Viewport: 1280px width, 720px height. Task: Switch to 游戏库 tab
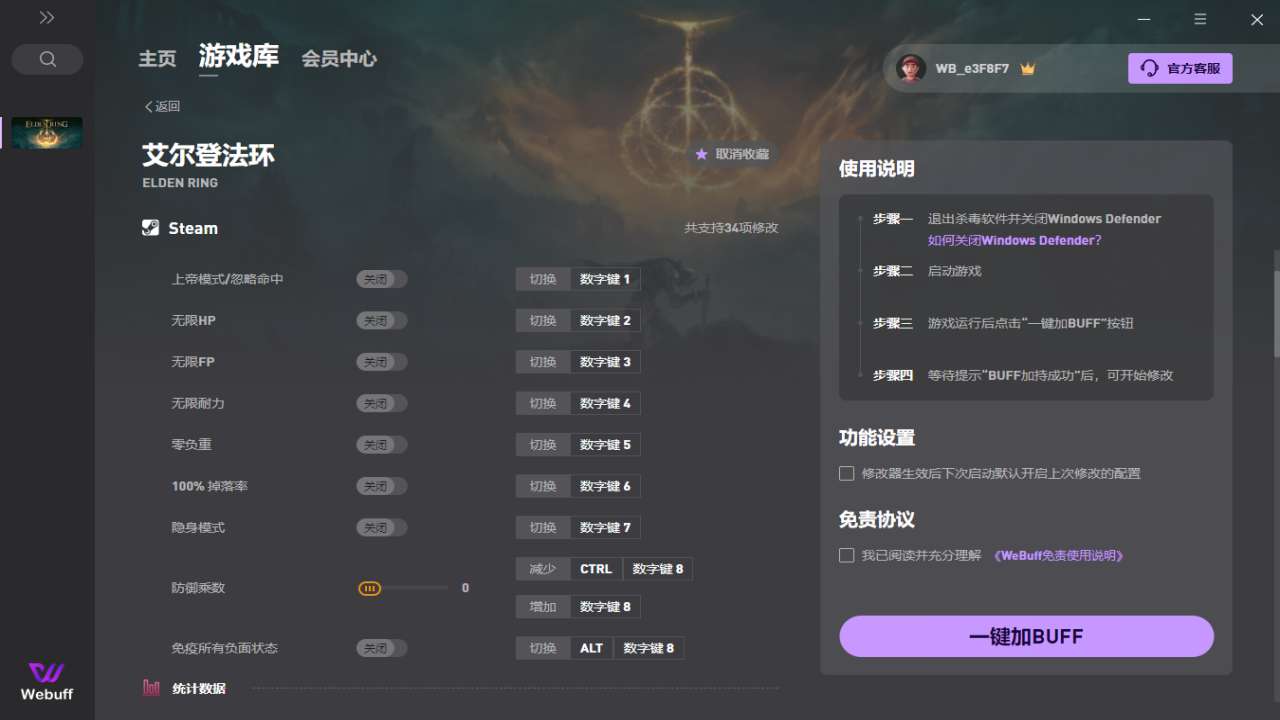tap(238, 56)
